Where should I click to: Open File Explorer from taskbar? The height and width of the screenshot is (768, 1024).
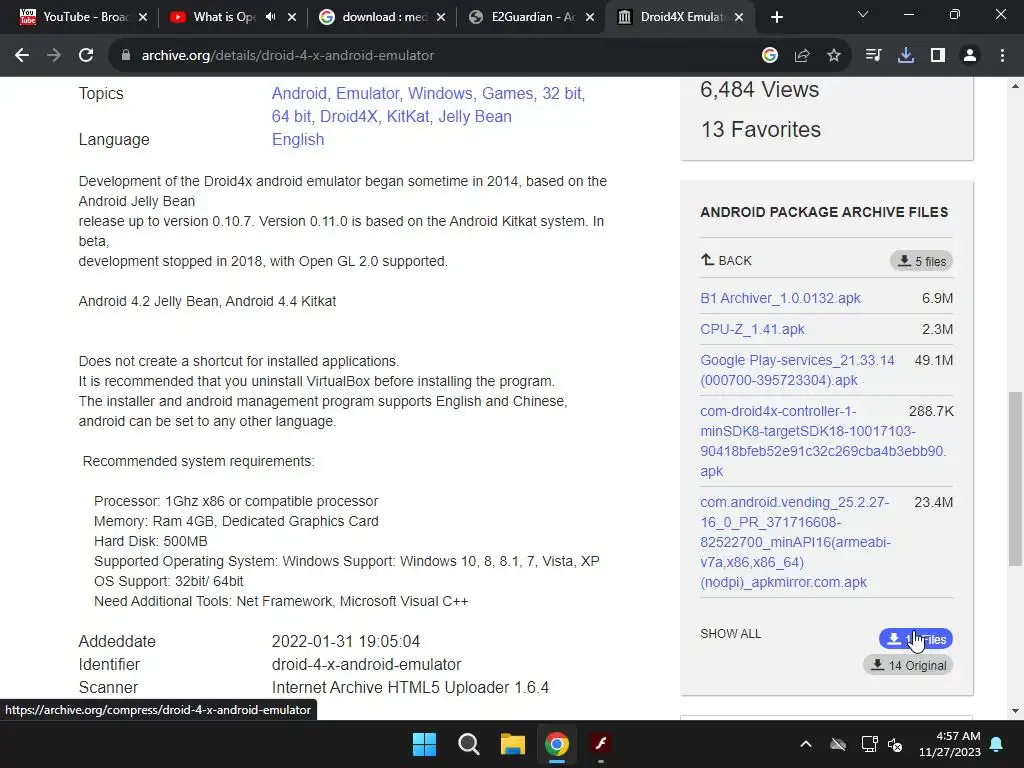point(513,744)
